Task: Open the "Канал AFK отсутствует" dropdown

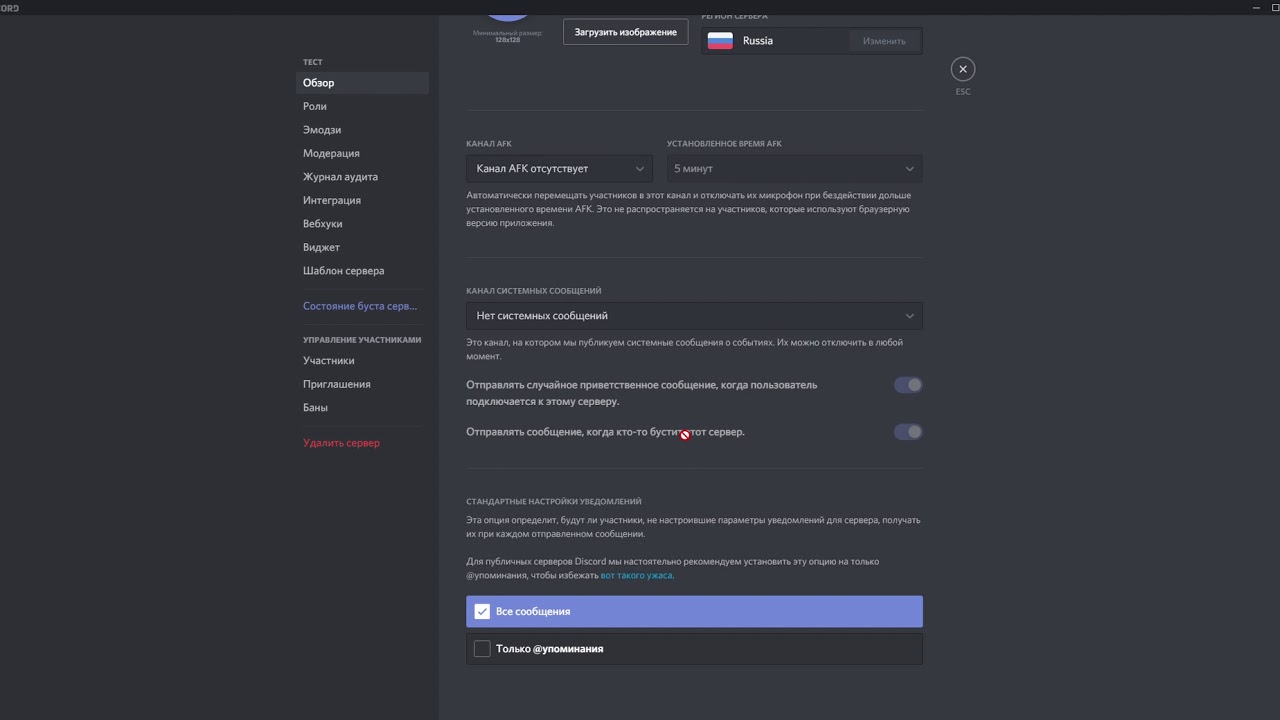Action: 559,169
